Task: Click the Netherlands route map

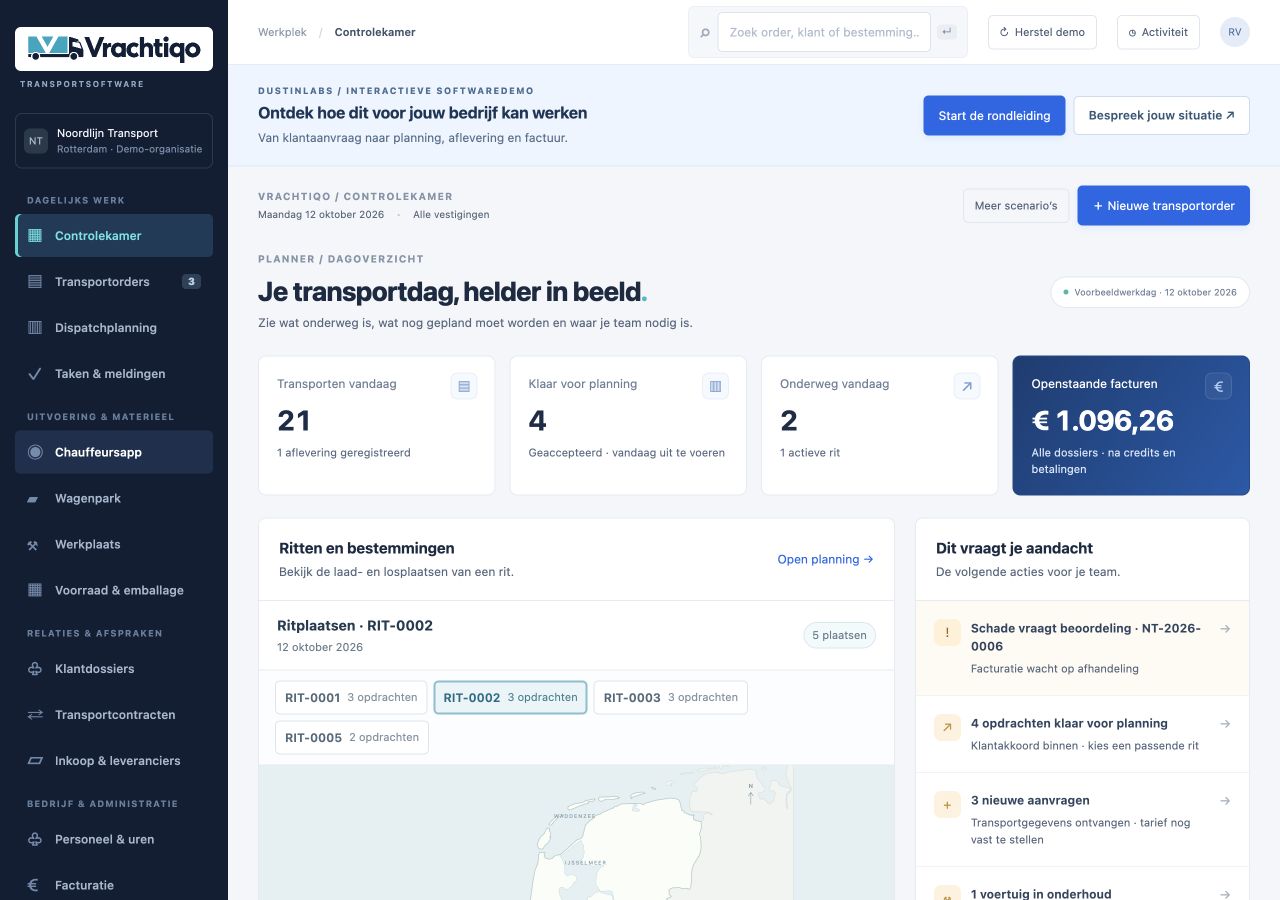Action: (576, 833)
